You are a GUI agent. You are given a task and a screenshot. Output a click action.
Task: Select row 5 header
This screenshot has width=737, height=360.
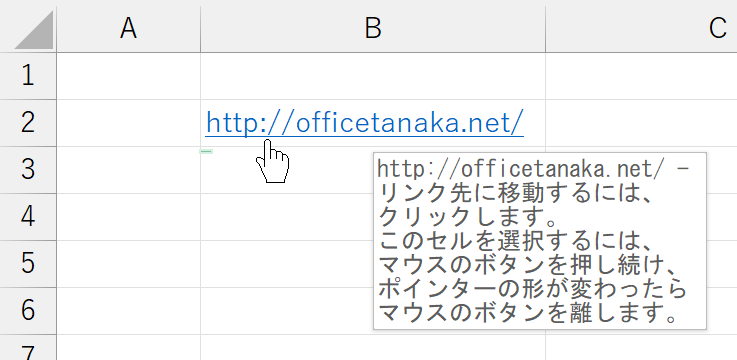tap(28, 264)
